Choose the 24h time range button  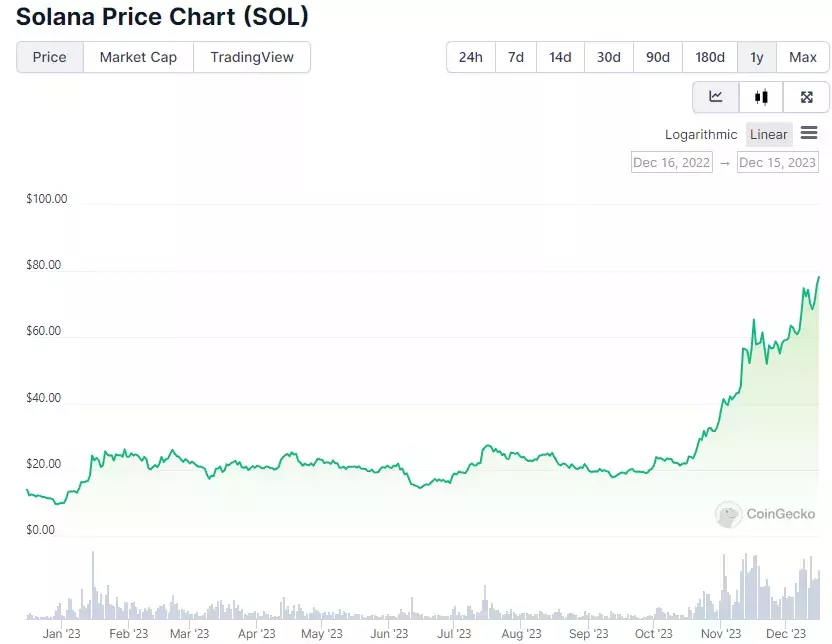tap(471, 57)
